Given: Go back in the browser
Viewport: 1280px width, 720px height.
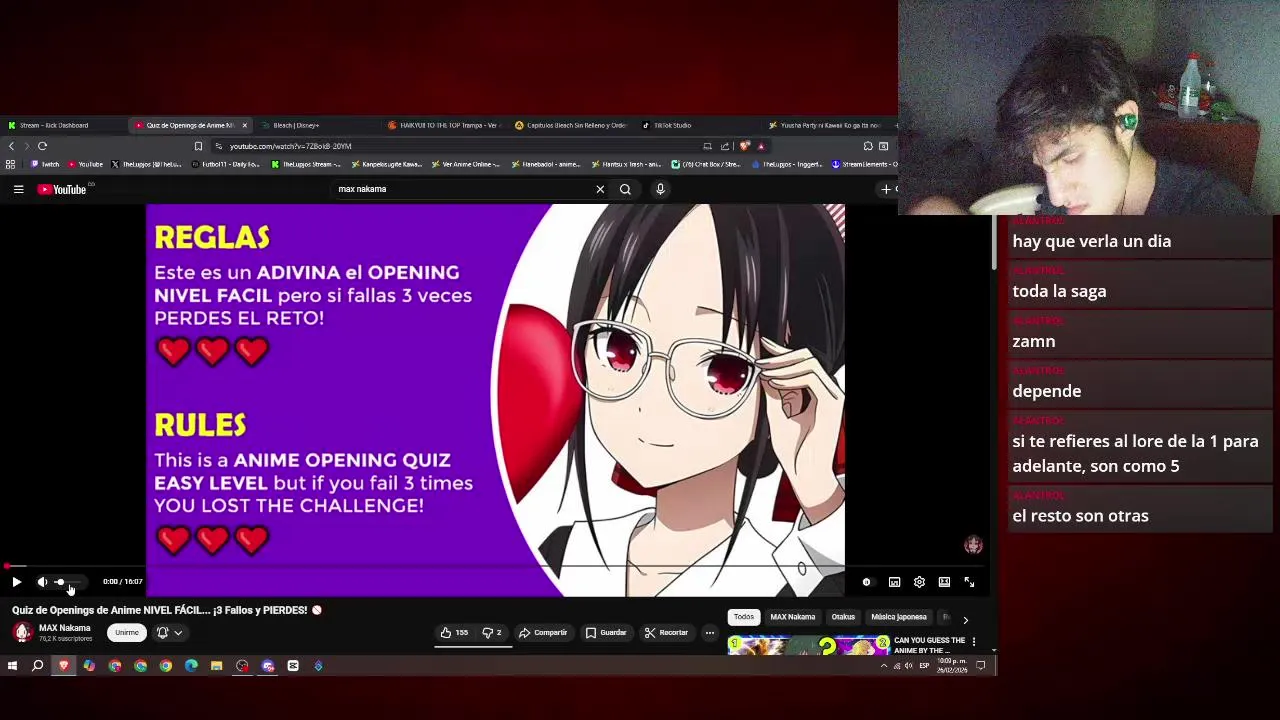Looking at the screenshot, I should [x=11, y=146].
